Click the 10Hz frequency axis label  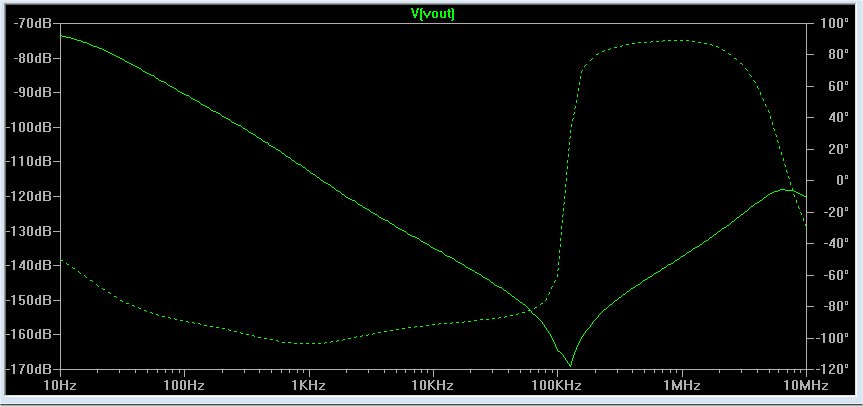point(59,386)
